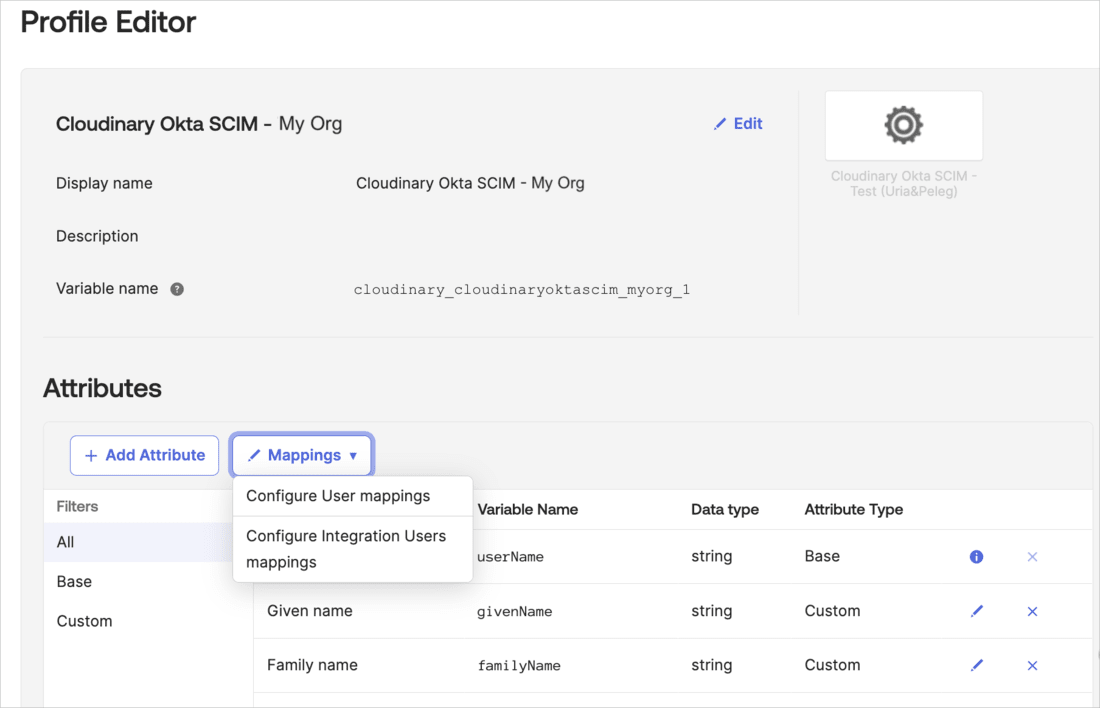1100x708 pixels.
Task: Click the Attributes section heading
Action: tap(102, 388)
